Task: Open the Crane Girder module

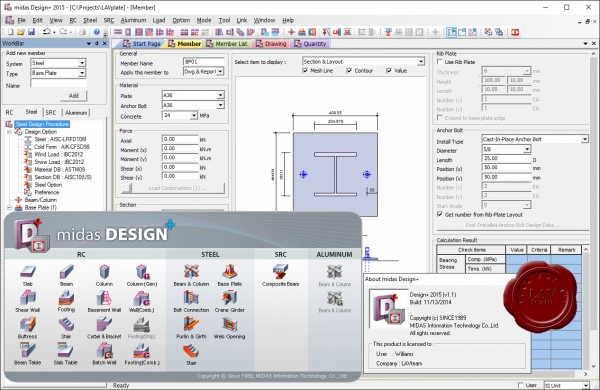Action: (230, 298)
